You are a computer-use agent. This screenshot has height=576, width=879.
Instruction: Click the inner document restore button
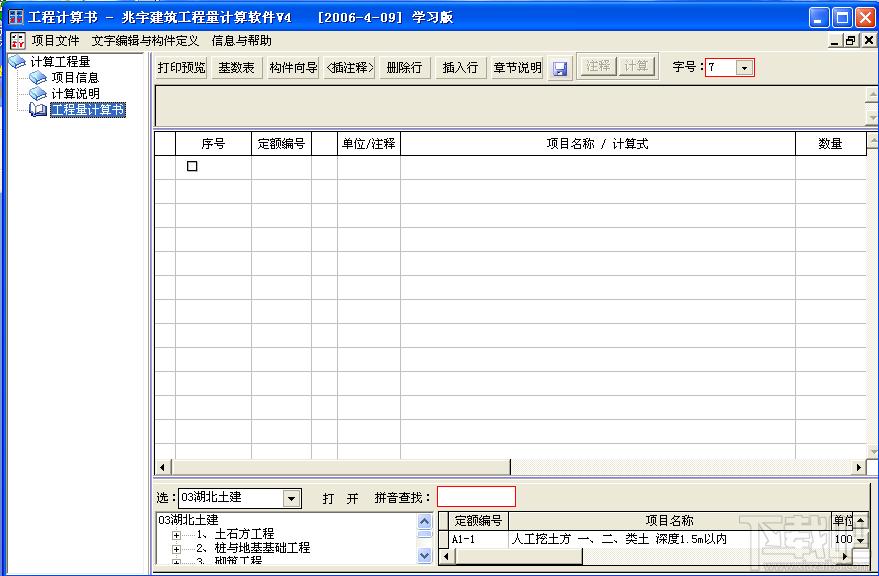click(x=850, y=40)
